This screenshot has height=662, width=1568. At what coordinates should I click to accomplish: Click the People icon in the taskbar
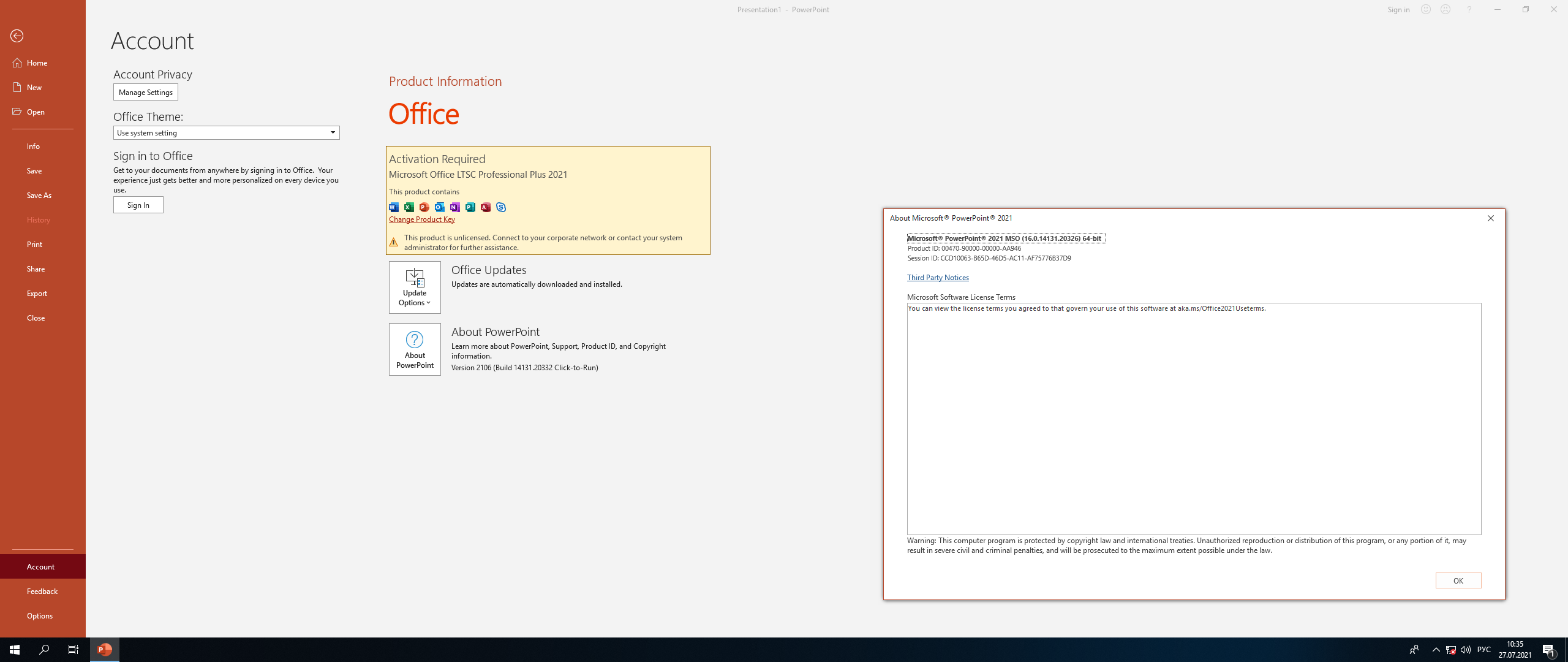1414,650
